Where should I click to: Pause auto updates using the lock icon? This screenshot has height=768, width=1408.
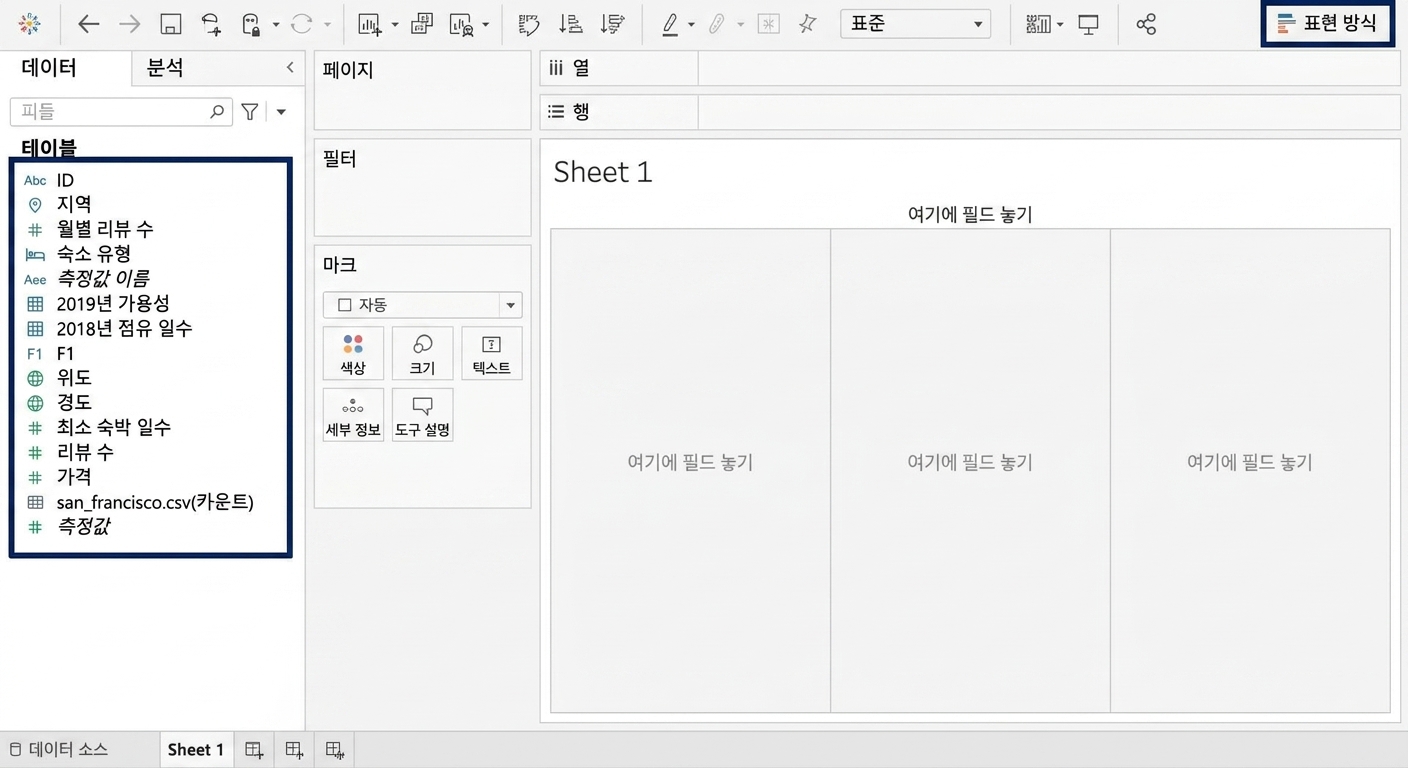[252, 24]
